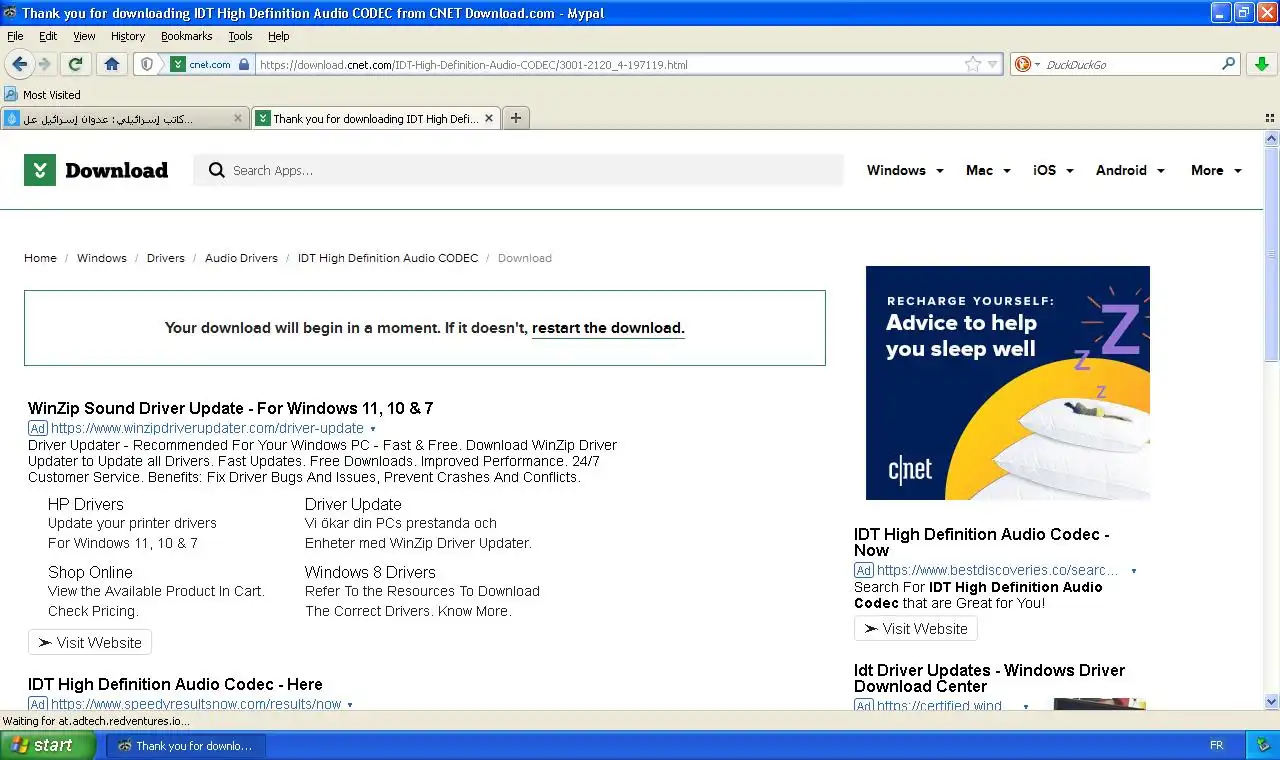1280x760 pixels.
Task: Click the taskbar Mypal browser button
Action: 185,746
